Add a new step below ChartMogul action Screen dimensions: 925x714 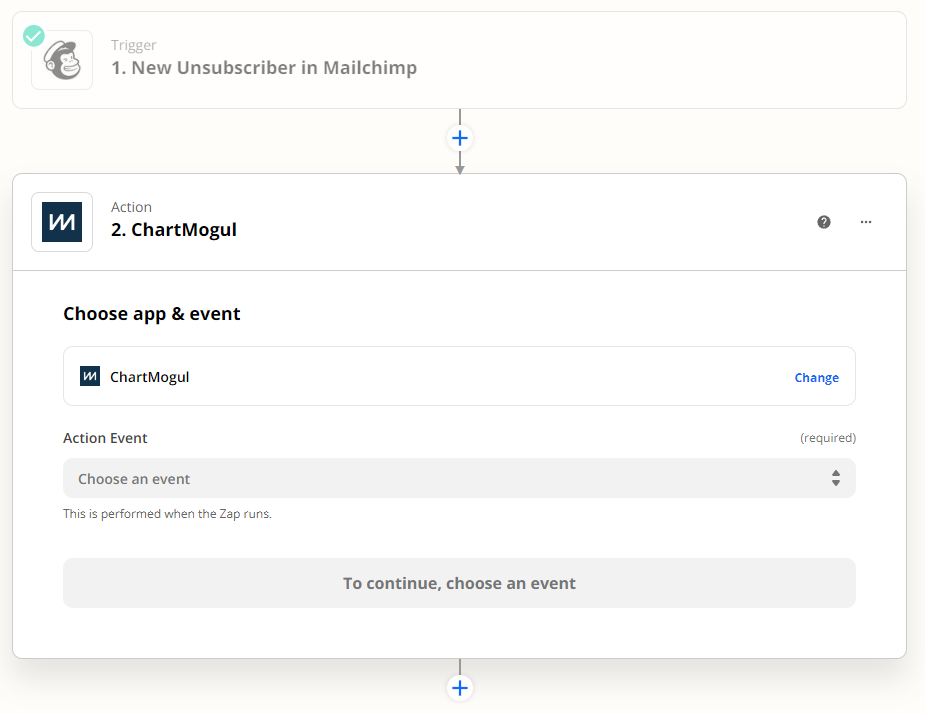coord(460,688)
